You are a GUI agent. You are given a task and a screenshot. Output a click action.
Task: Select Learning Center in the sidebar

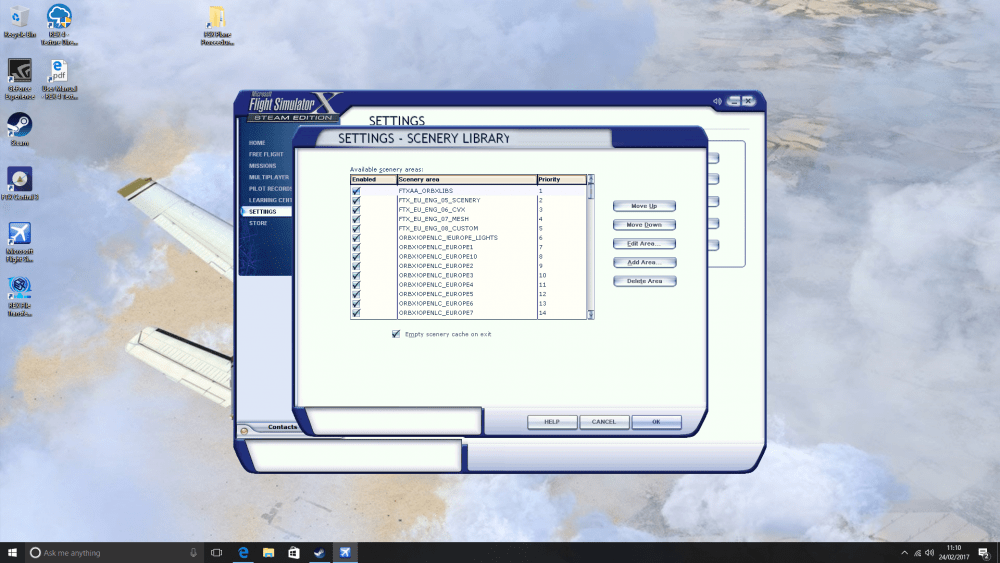(270, 200)
